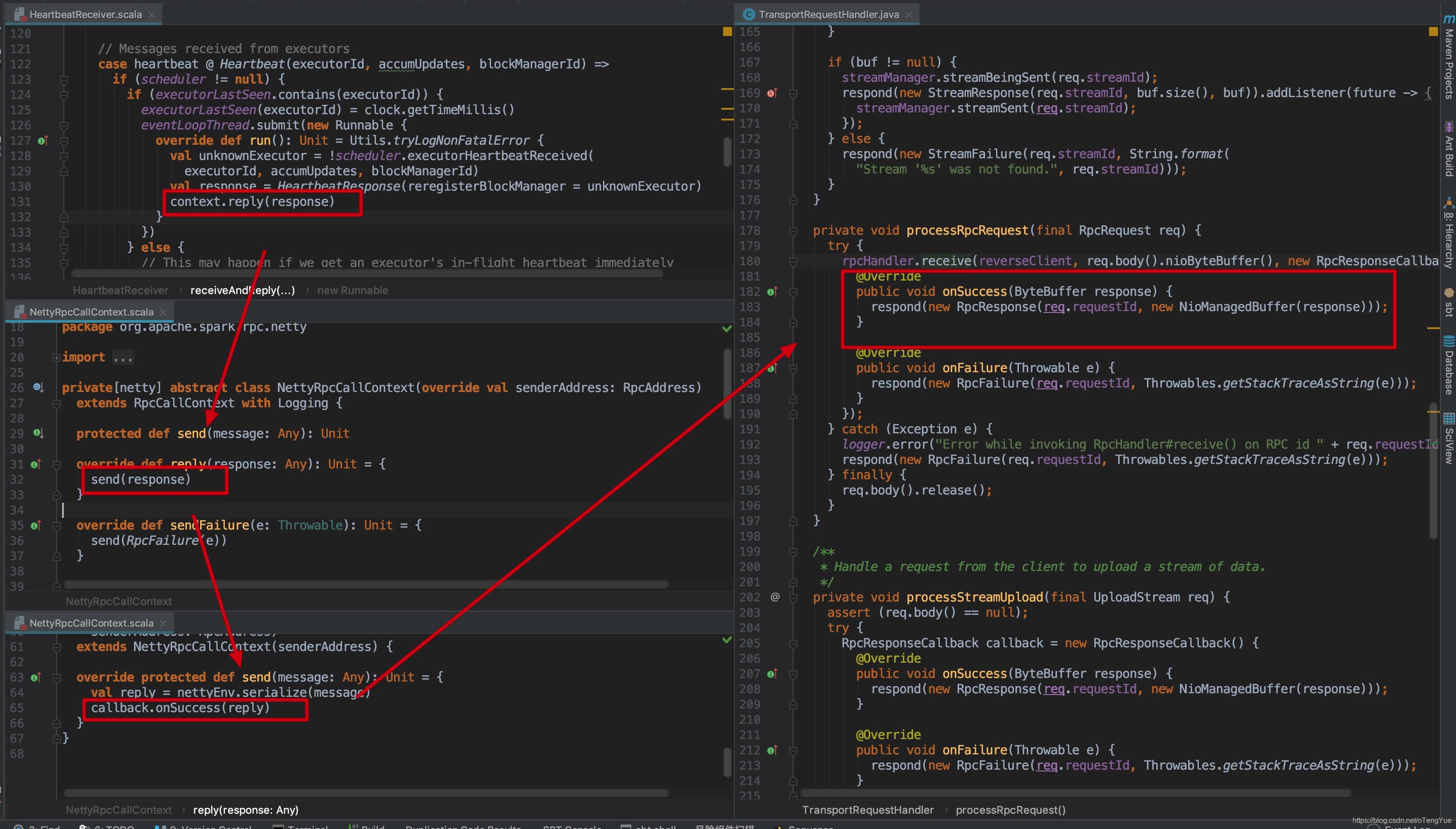Click green checkmark in middle NettyRpcCallContext editor
The image size is (1456, 829).
(727, 329)
